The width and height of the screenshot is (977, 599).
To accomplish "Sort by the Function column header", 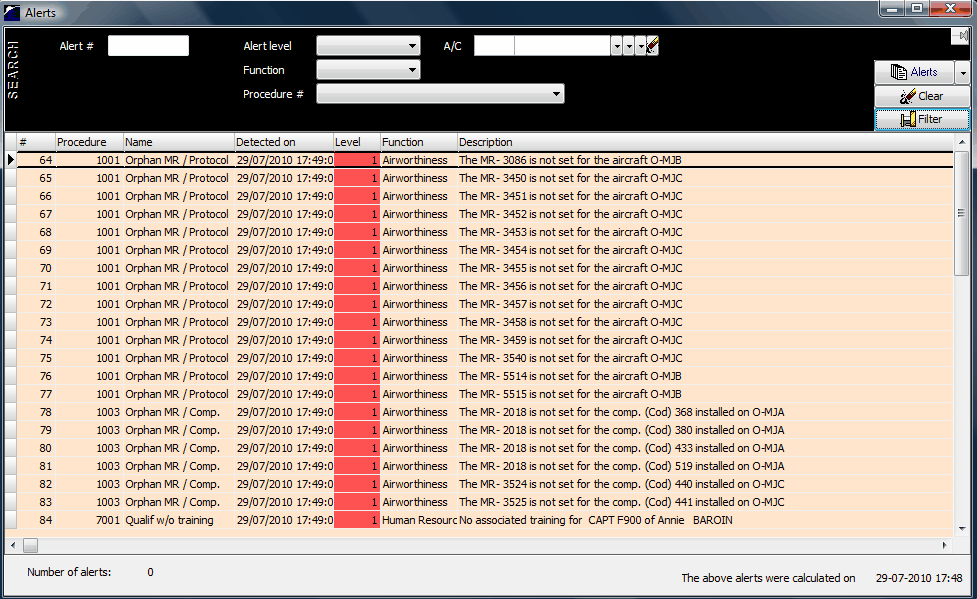I will 419,142.
